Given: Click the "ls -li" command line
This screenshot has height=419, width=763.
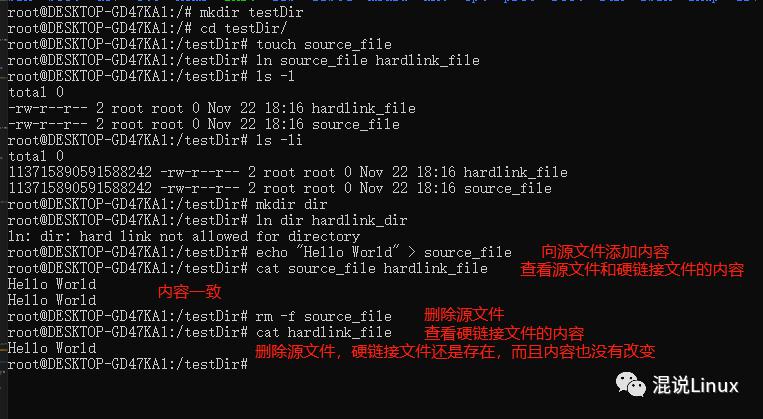Looking at the screenshot, I should 155,141.
